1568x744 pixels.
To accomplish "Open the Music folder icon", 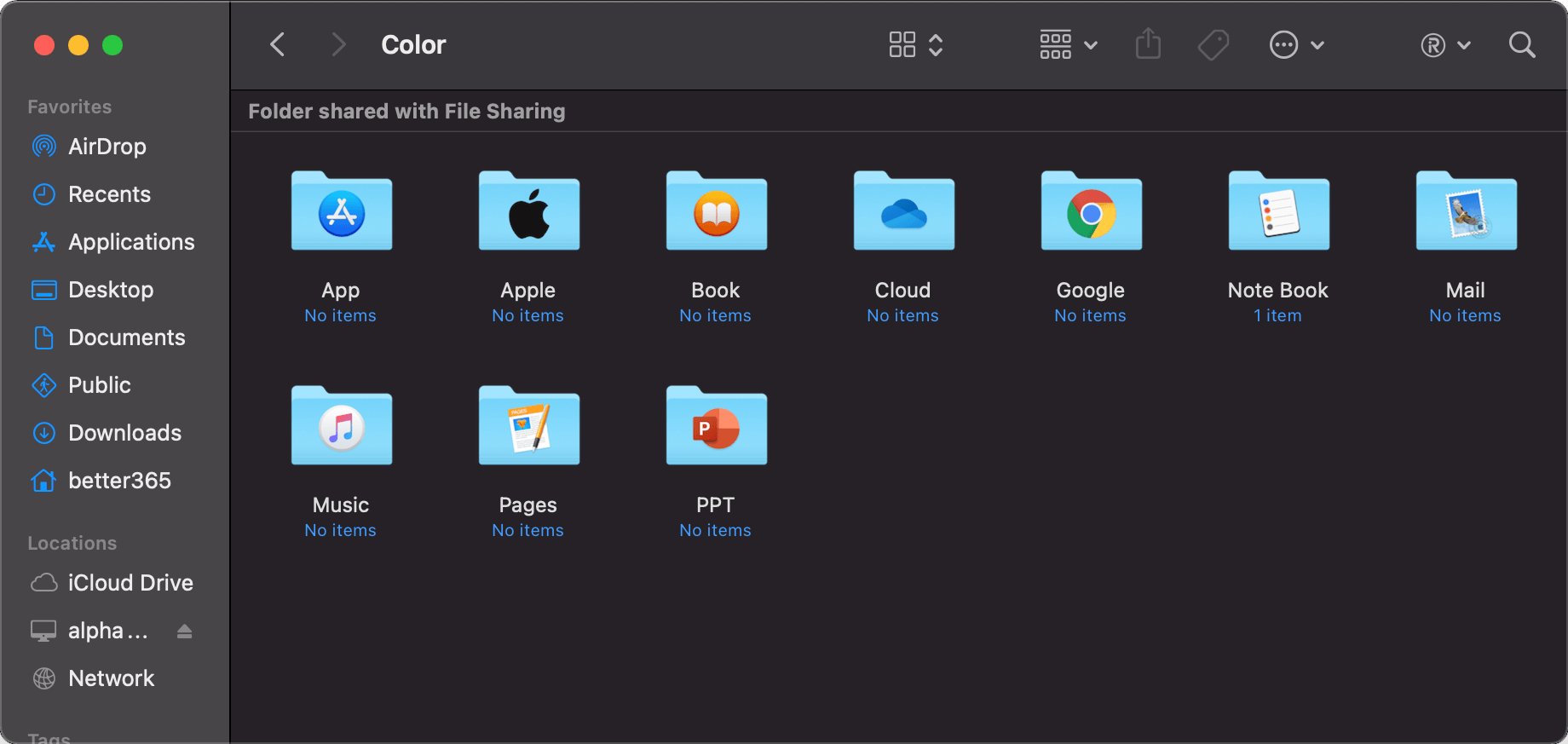I will (341, 427).
